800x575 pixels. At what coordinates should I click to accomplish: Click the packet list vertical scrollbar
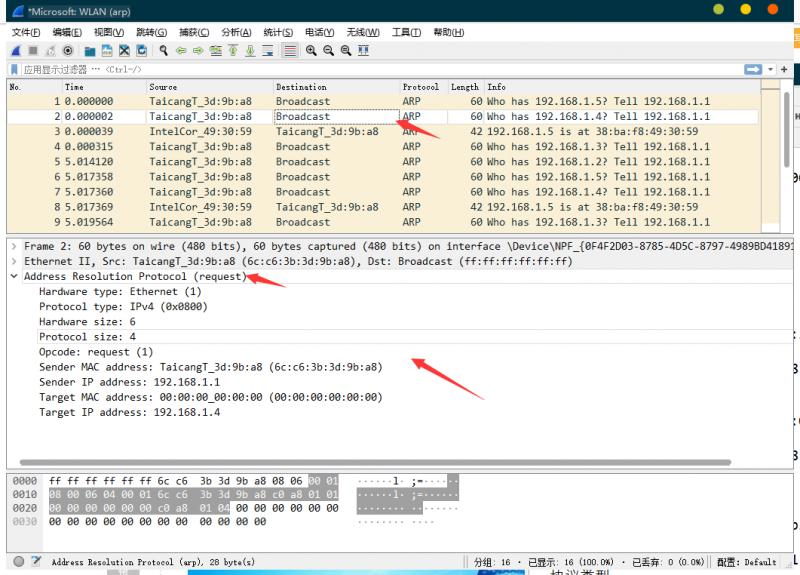[787, 129]
